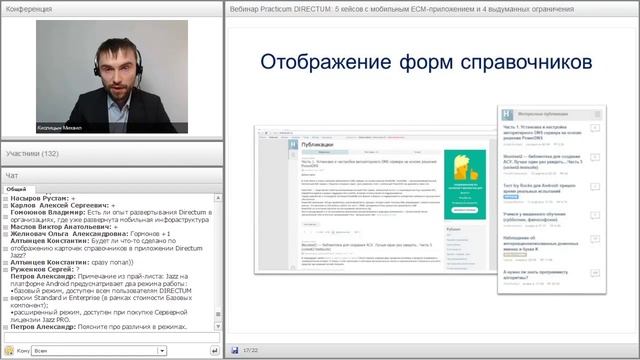Click the message icon beside Желиновач Ольга Александровна
Image resolution: width=640 pixels, height=360 pixels.
(x=6, y=234)
